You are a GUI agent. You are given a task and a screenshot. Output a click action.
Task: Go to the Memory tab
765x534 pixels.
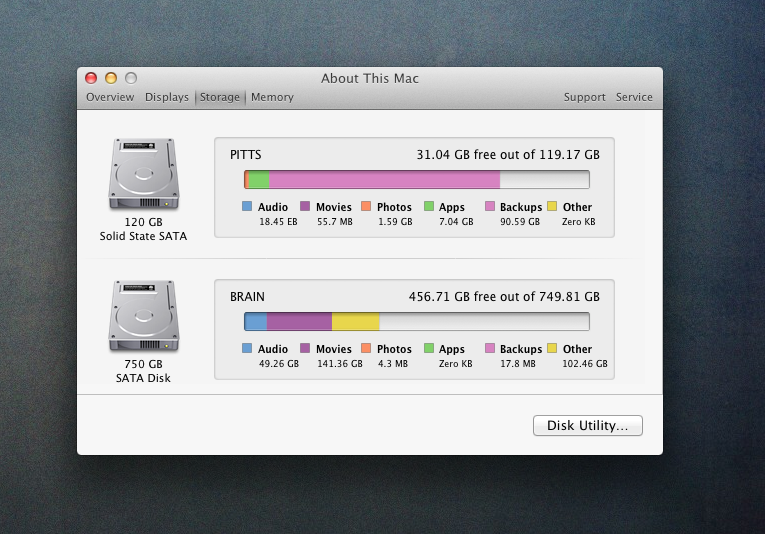point(272,97)
